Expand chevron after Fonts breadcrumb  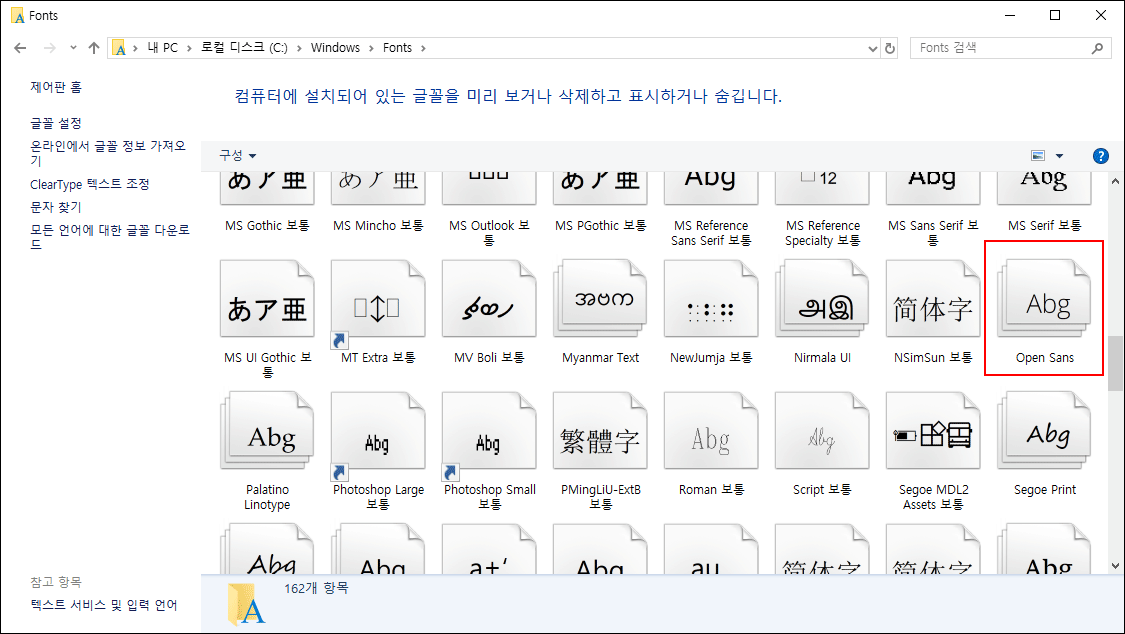pos(423,48)
